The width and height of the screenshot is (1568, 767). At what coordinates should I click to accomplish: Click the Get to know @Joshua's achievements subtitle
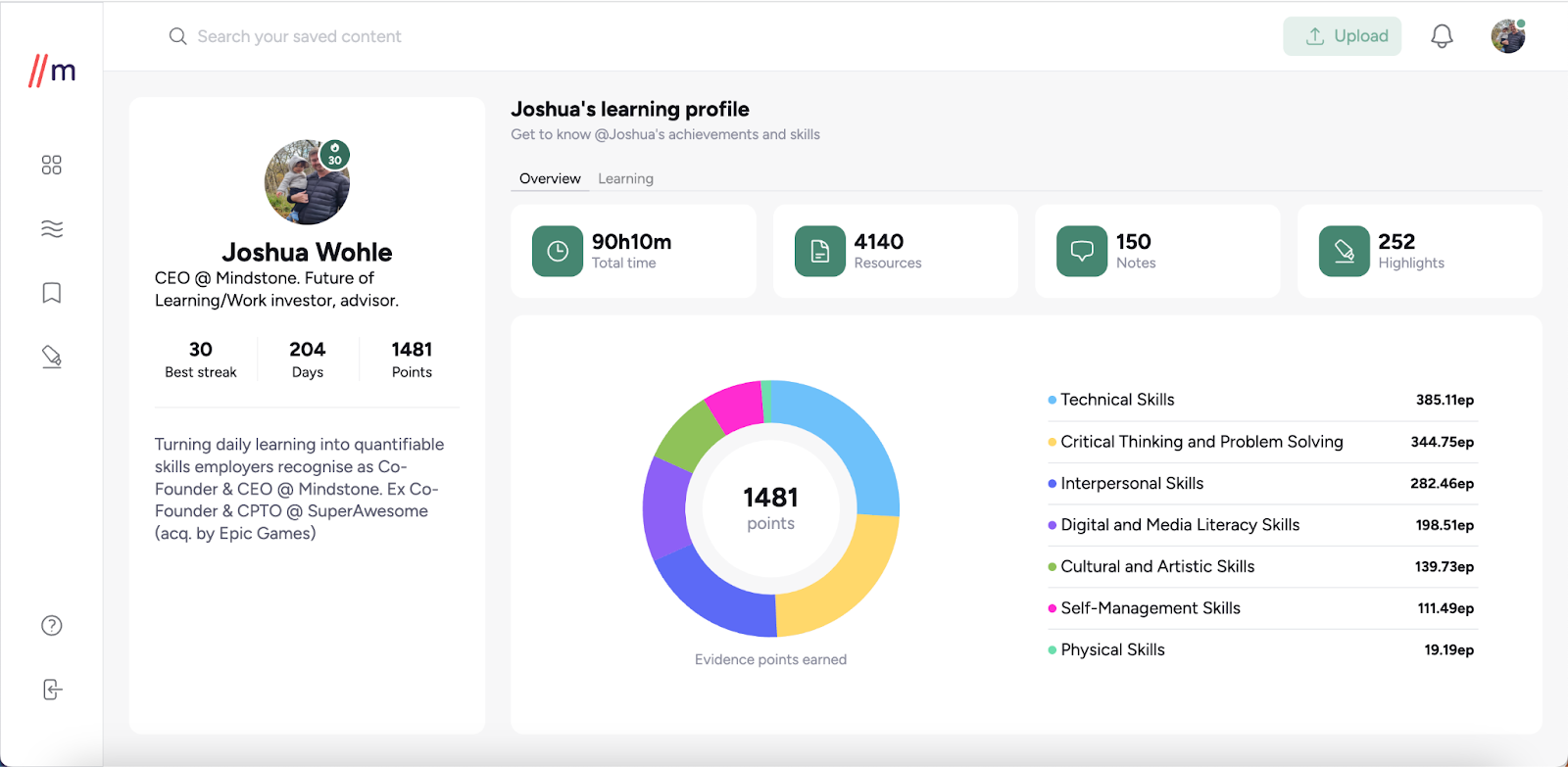pos(665,135)
